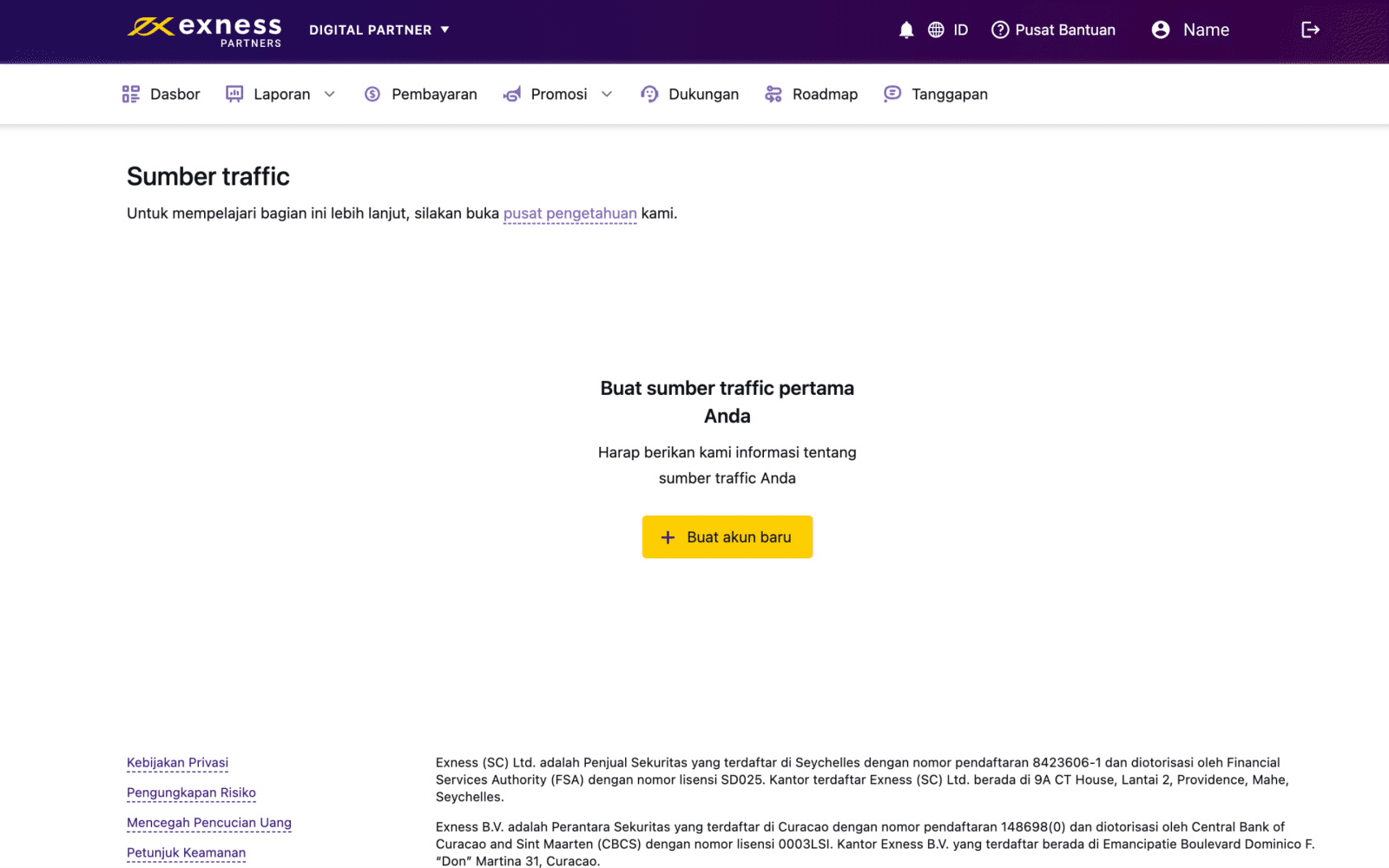Go to the Dasbor page
This screenshot has height=868, width=1389.
coord(174,94)
